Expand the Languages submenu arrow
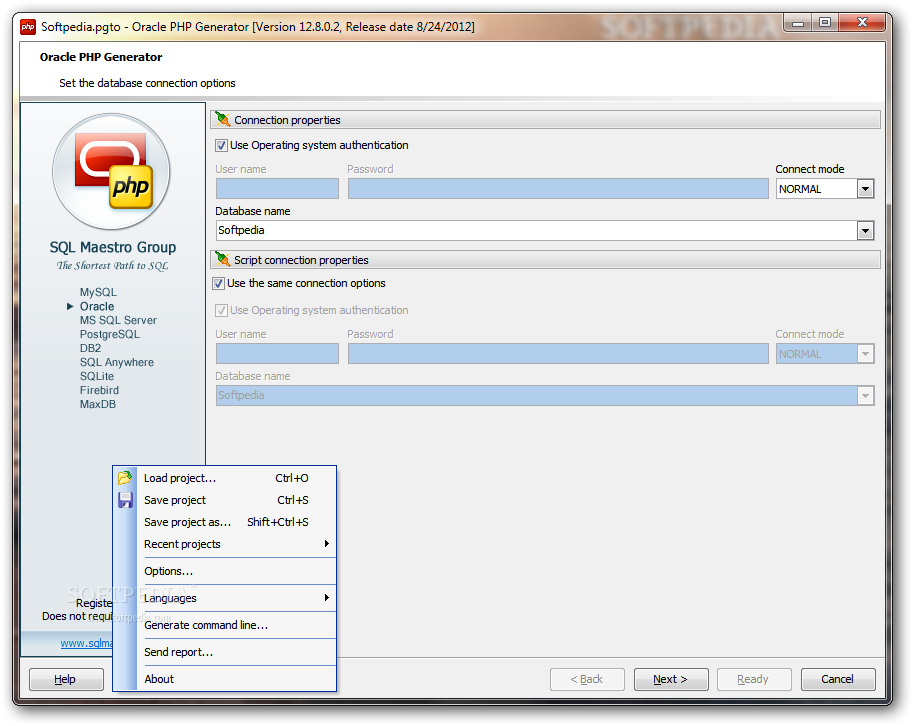913x726 pixels. (x=327, y=597)
